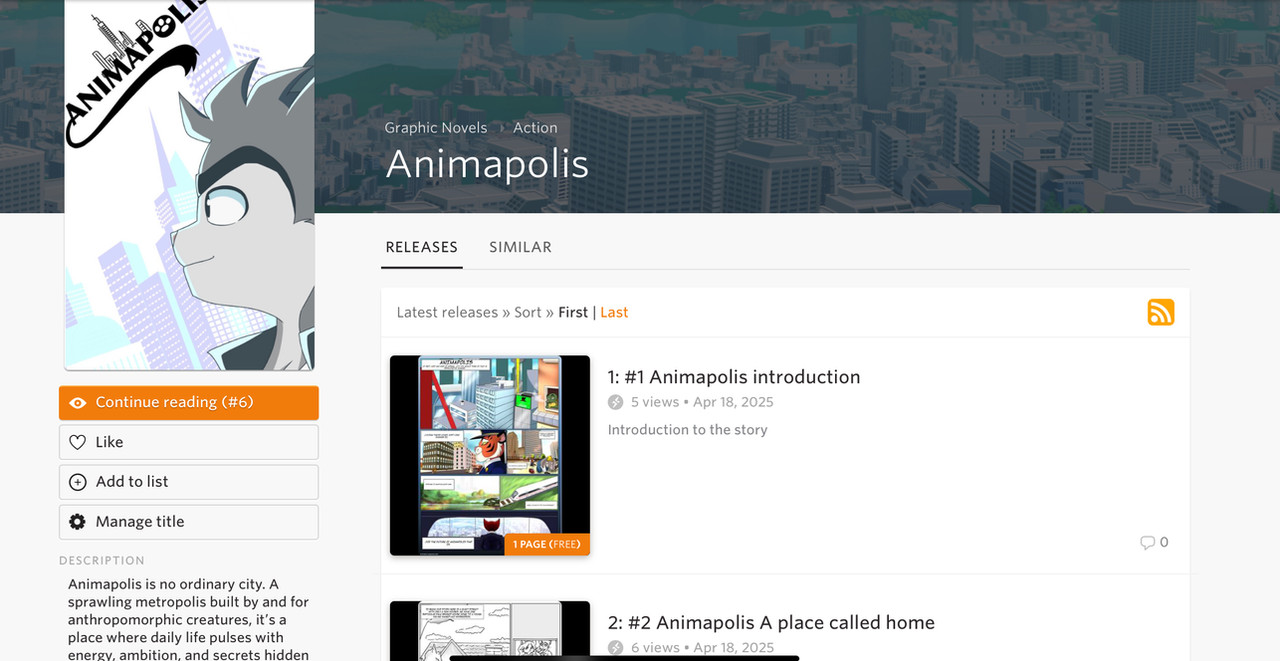The image size is (1280, 661).
Task: Click the views icon under #1 Animapolis introduction
Action: [616, 402]
